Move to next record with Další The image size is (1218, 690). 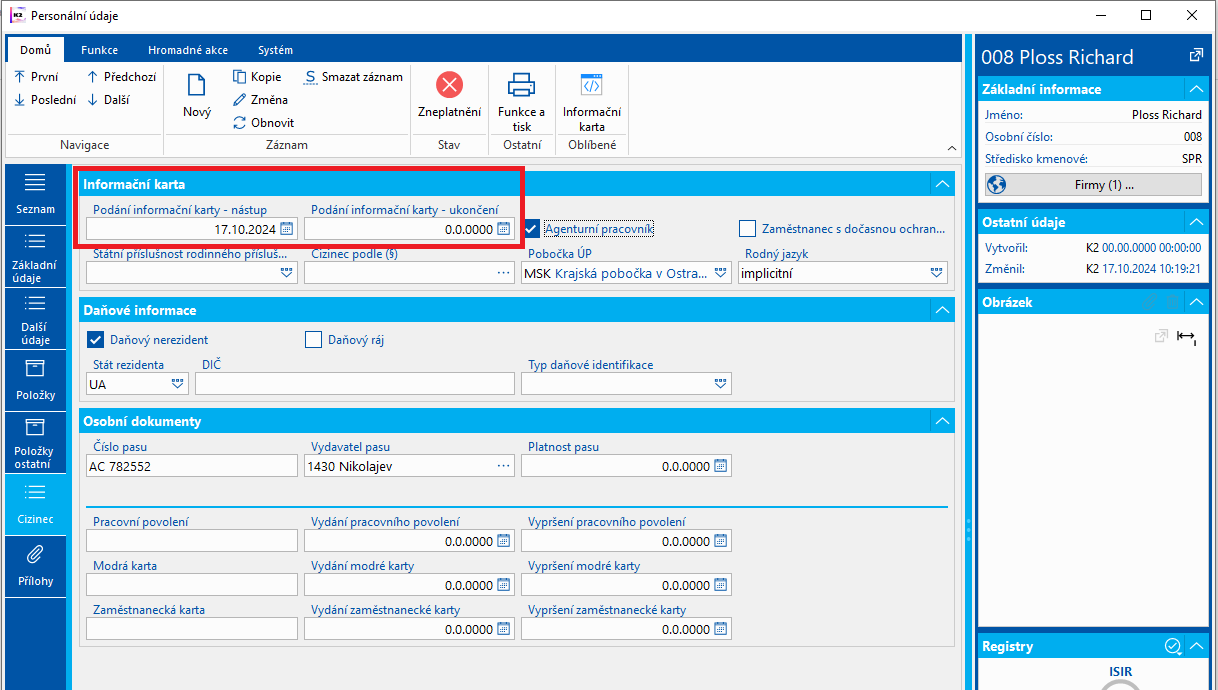click(x=108, y=100)
